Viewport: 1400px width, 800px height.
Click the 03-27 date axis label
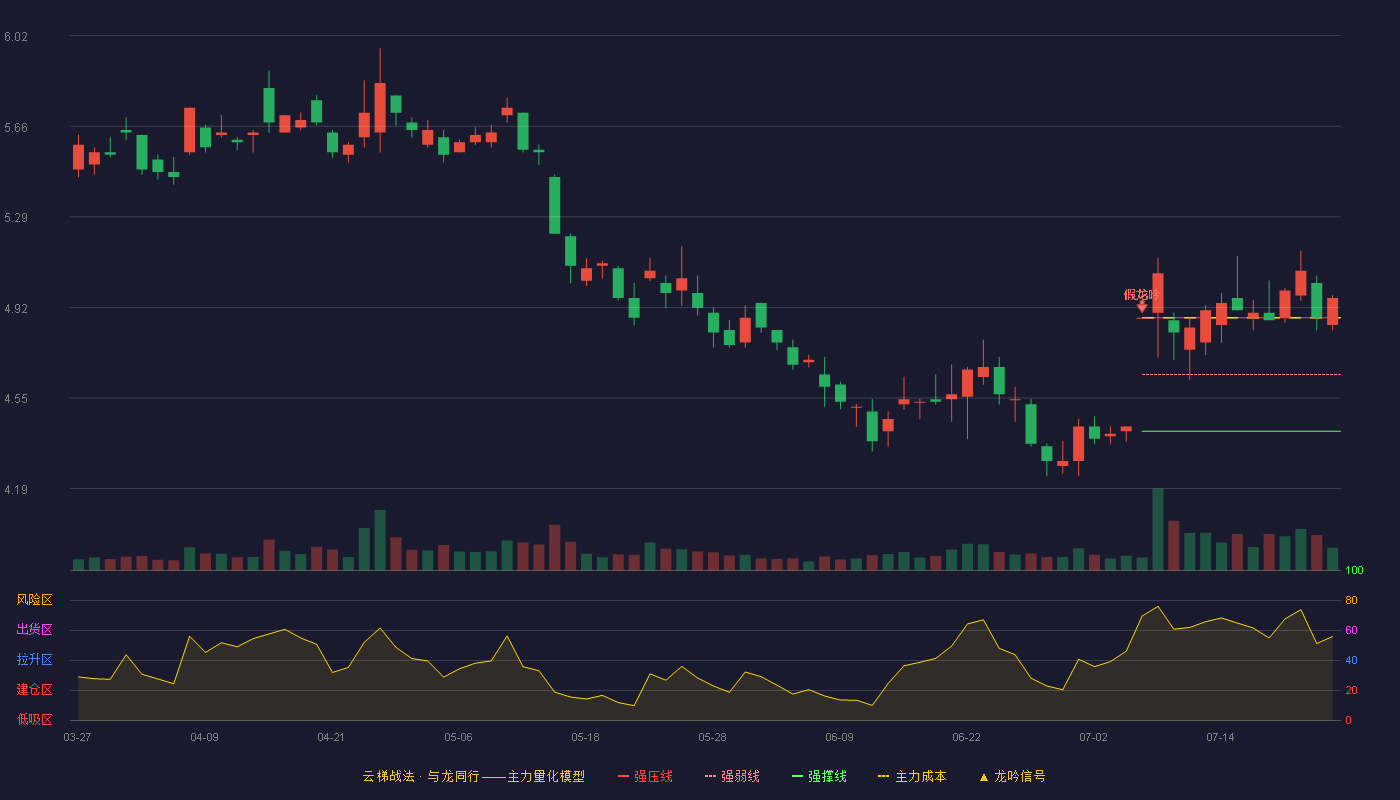[77, 737]
